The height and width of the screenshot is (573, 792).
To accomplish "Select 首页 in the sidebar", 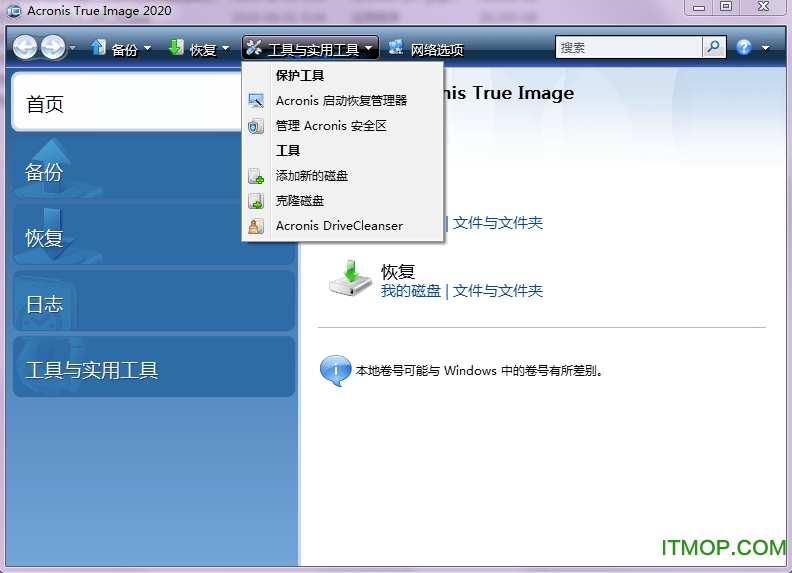I will 126,103.
